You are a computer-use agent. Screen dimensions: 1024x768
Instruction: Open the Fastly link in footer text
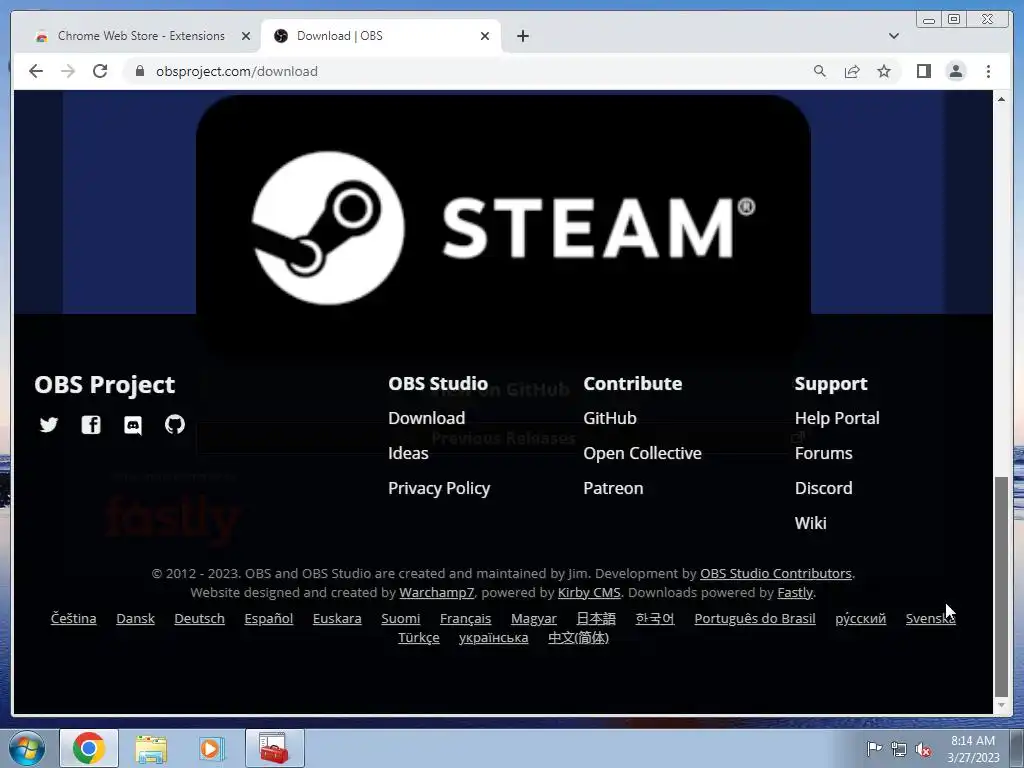[x=795, y=592]
